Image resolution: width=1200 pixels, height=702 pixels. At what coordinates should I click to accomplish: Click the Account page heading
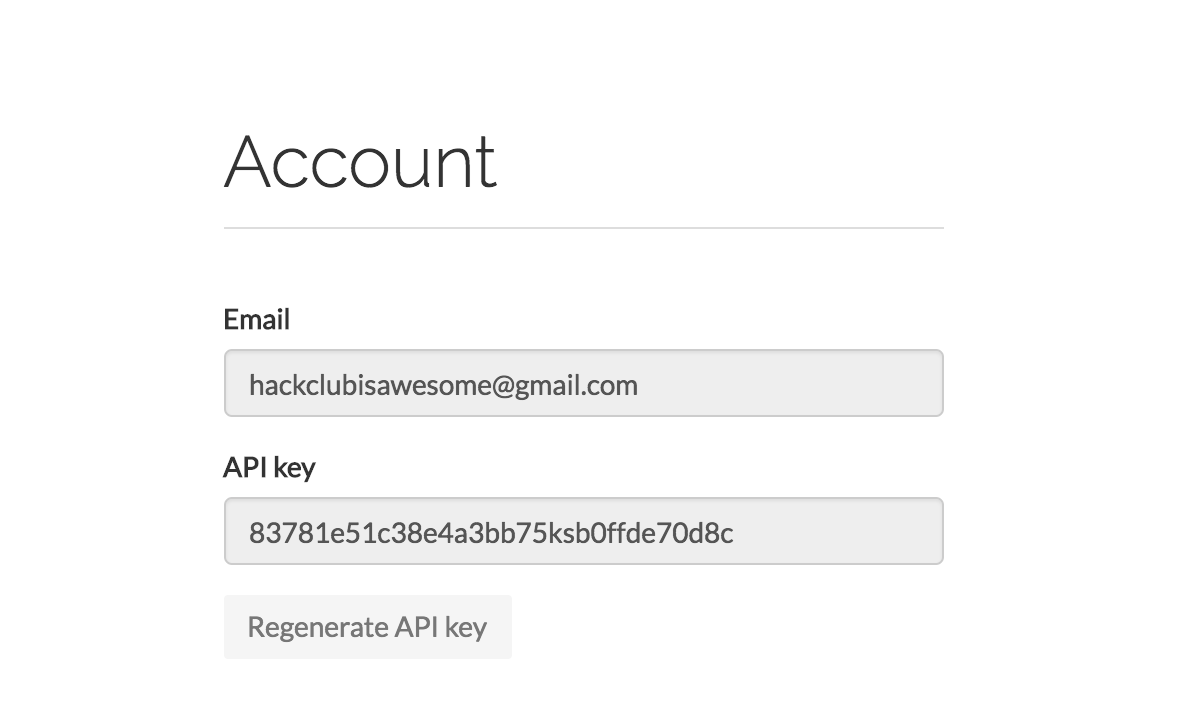tap(360, 160)
